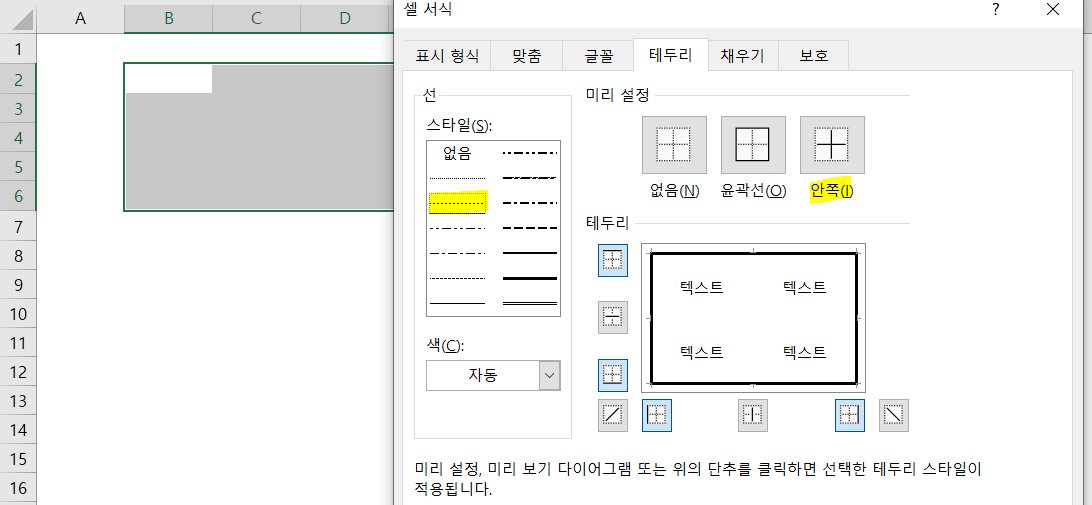This screenshot has height=505, width=1092.
Task: Apply the 윤곽선(O) outline preset icon
Action: click(753, 145)
